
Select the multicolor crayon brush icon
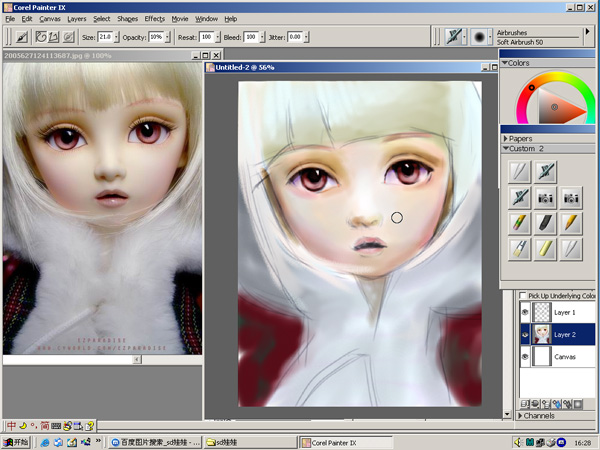pos(519,223)
